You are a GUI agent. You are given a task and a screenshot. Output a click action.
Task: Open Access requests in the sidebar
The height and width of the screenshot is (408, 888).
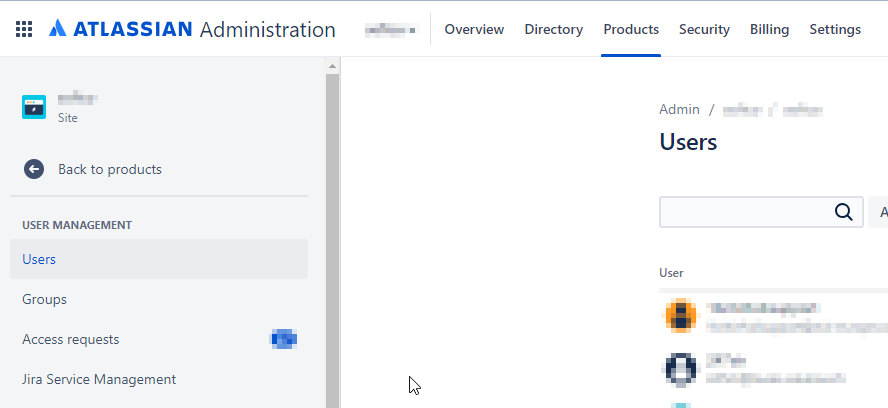[x=159, y=339]
